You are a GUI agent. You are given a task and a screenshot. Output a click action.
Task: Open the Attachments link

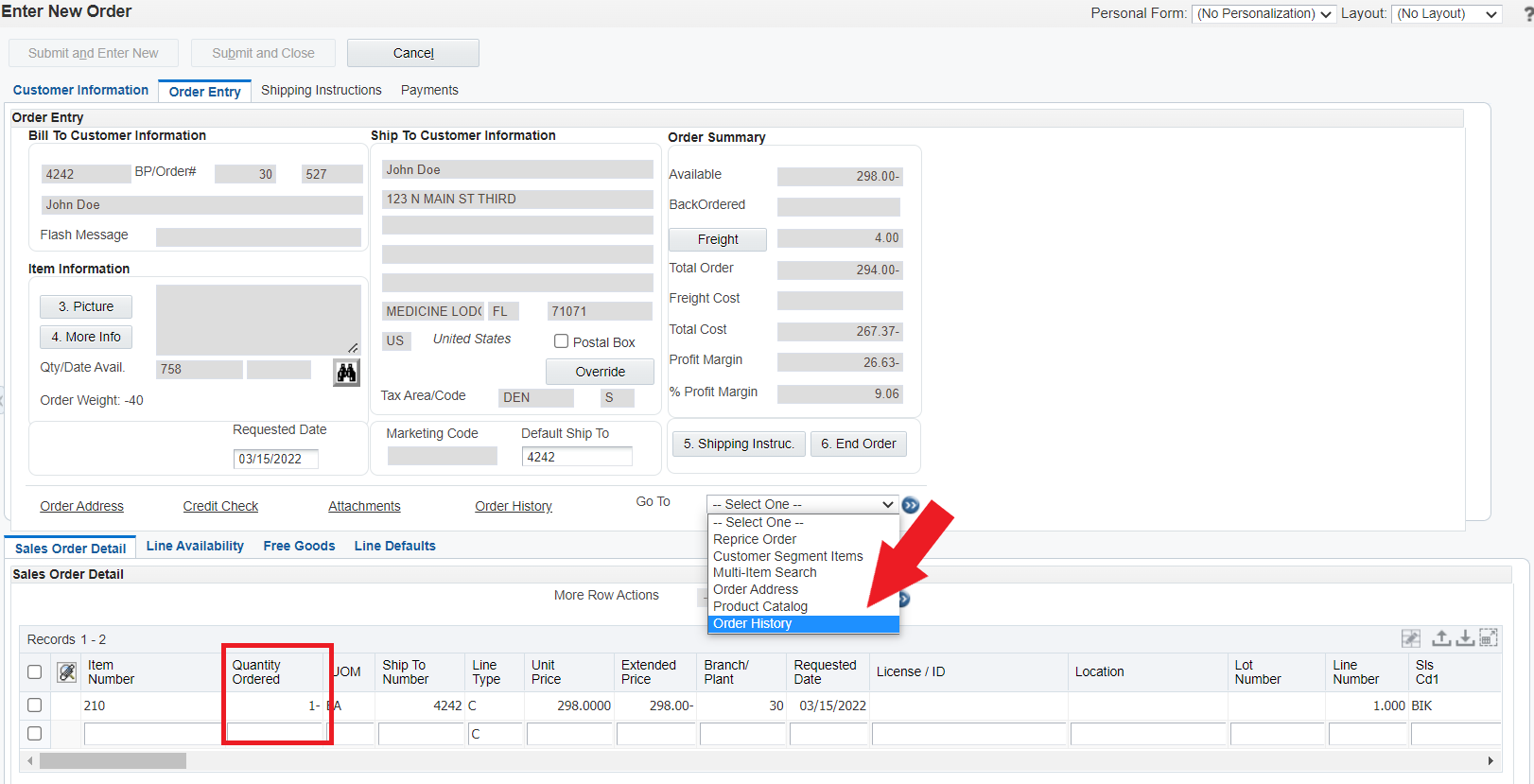[364, 506]
